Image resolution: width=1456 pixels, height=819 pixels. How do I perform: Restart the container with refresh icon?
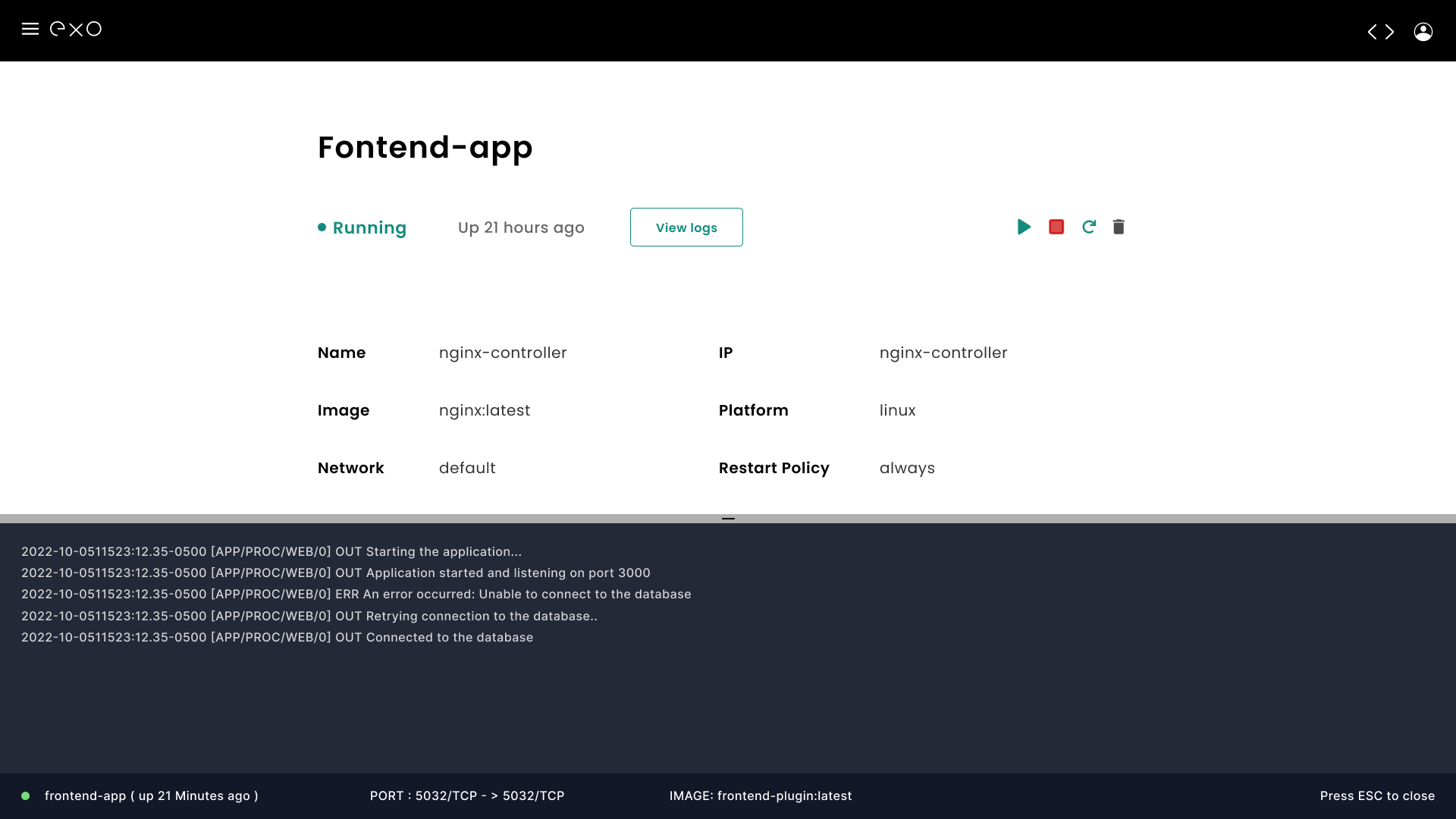1089,227
